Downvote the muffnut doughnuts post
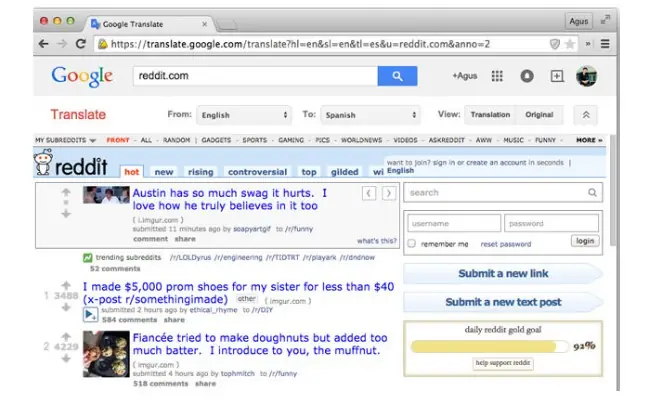Screen dimensions: 653x402 point(66,359)
